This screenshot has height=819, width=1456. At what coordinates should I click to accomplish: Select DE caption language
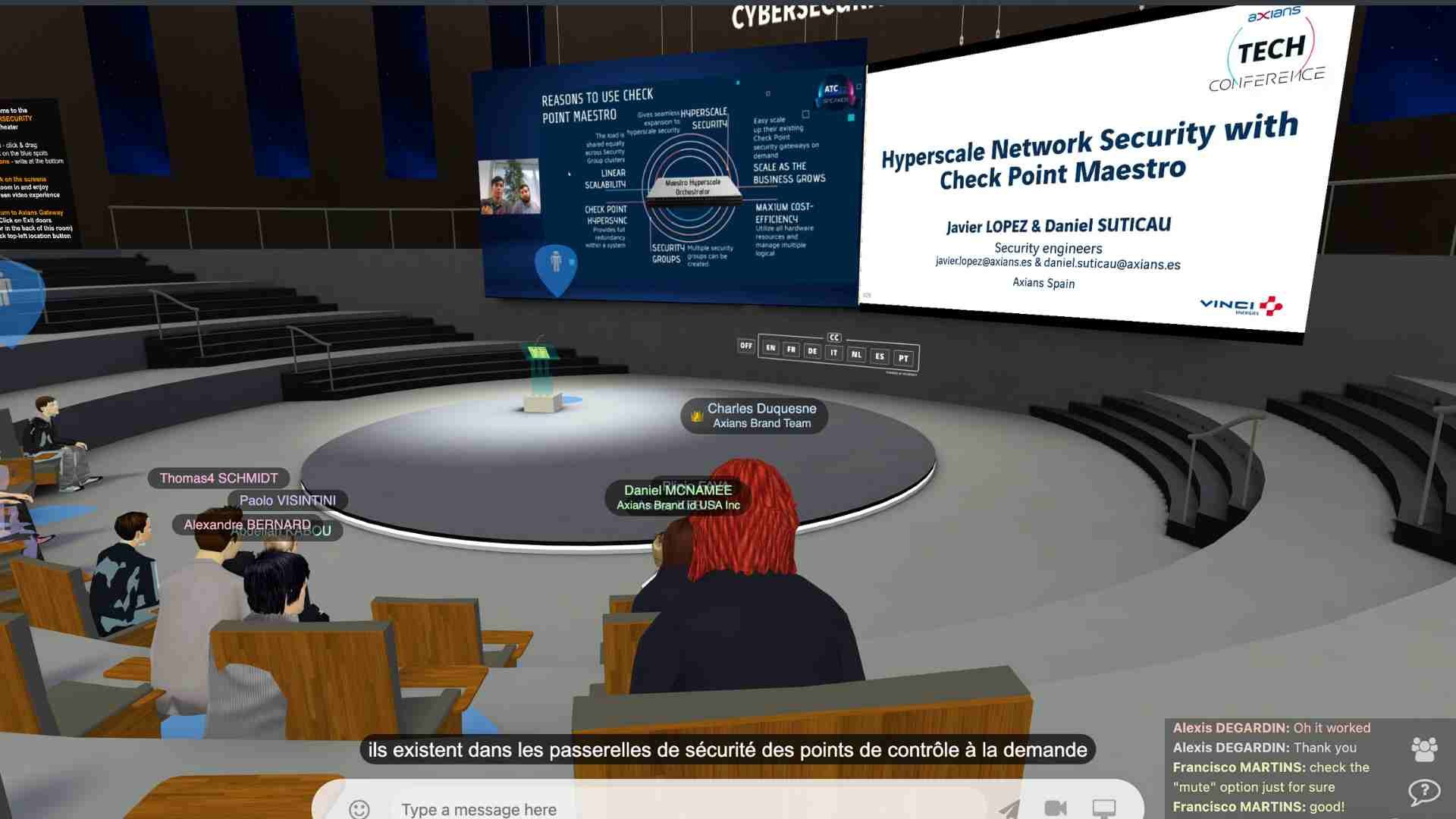[812, 351]
